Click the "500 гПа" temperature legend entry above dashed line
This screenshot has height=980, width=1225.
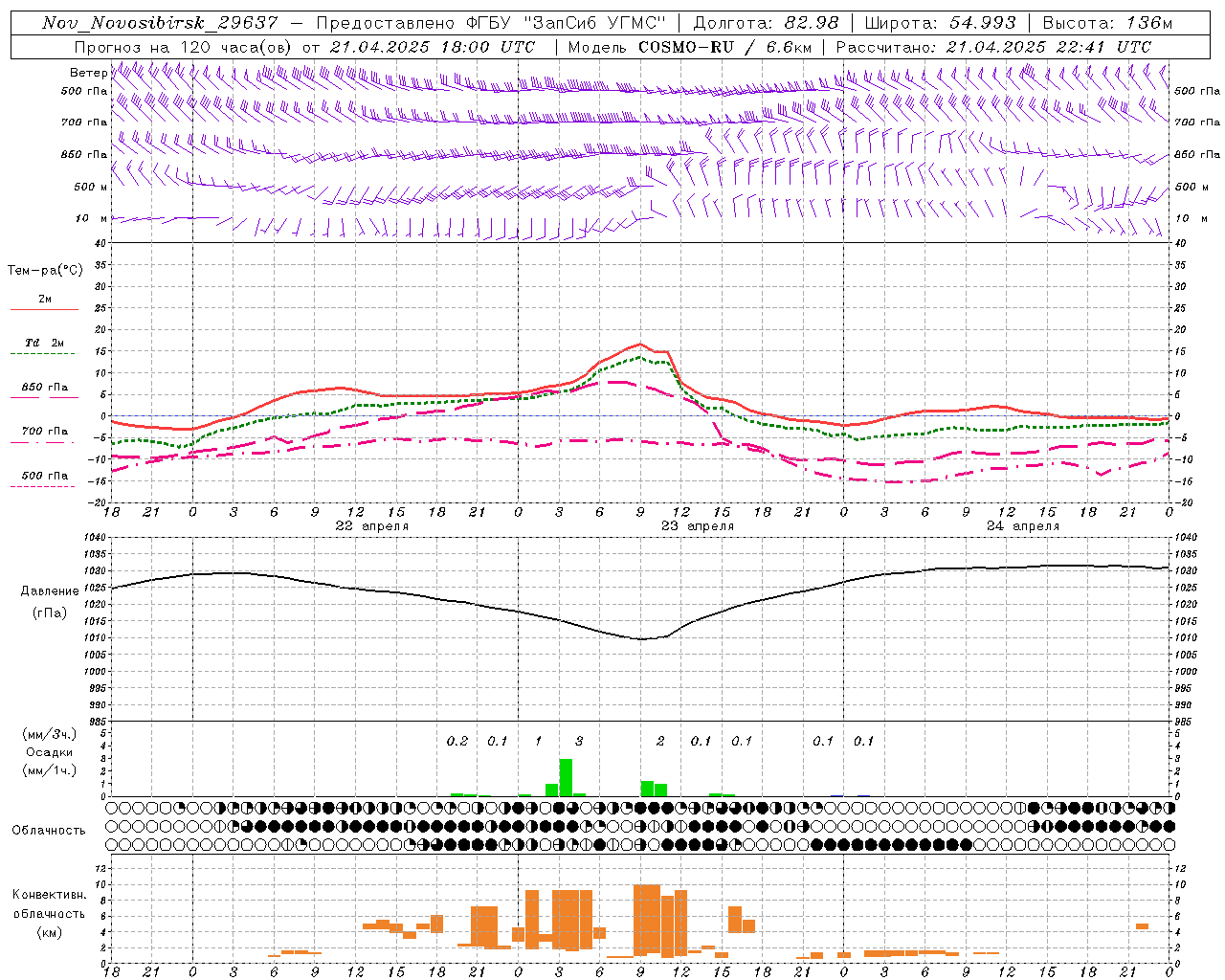coord(45,476)
